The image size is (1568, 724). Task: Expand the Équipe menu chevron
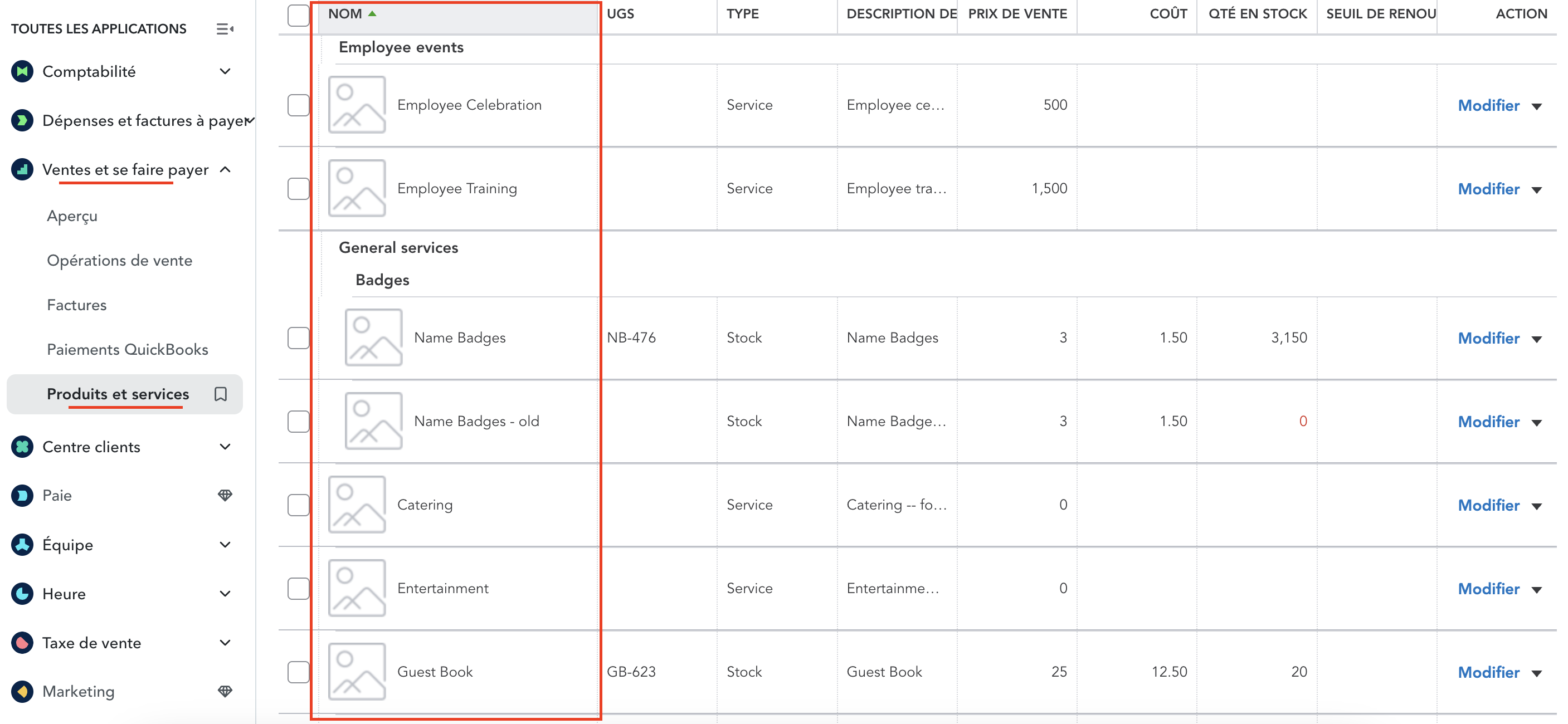[x=225, y=545]
